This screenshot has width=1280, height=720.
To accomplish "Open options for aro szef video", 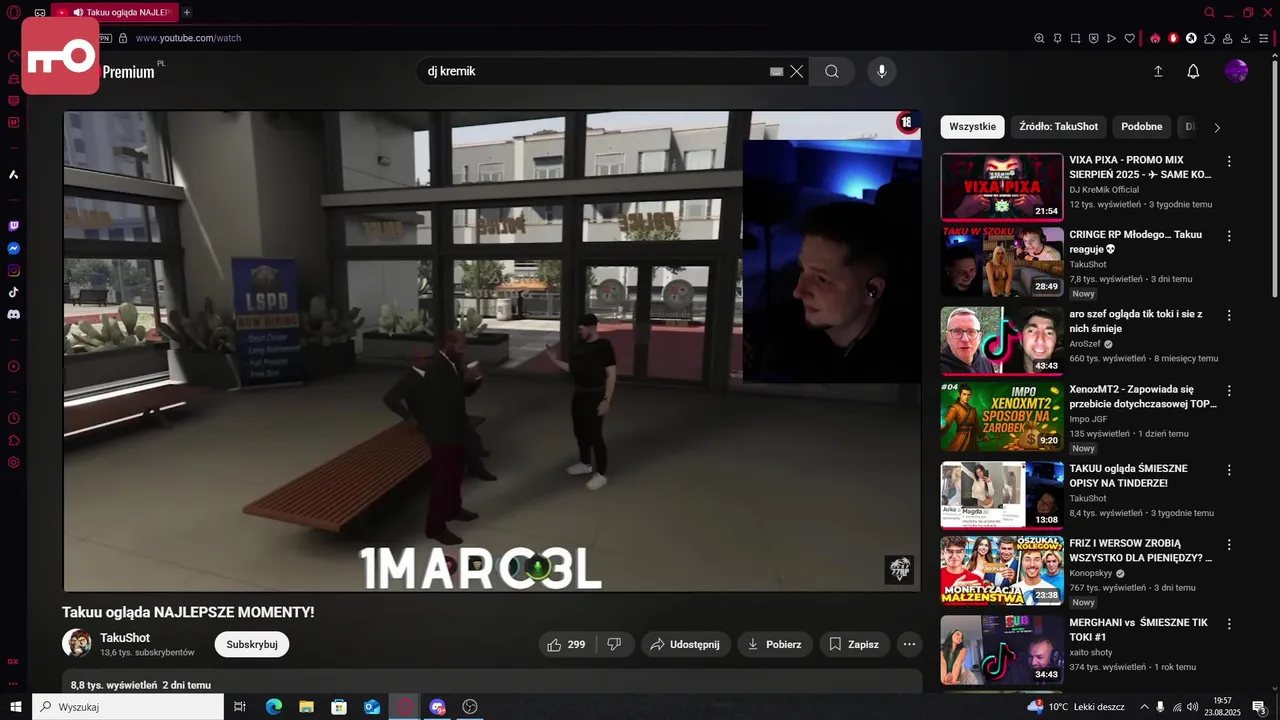I will tap(1229, 315).
